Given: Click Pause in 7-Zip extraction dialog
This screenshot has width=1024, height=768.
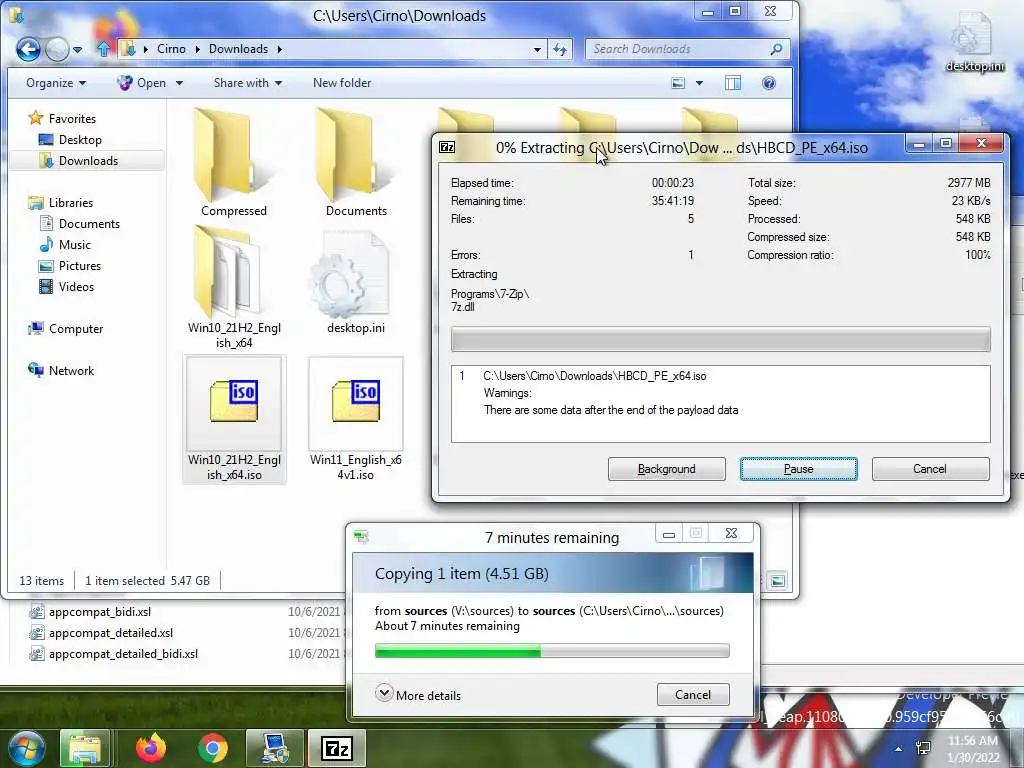Looking at the screenshot, I should click(798, 469).
